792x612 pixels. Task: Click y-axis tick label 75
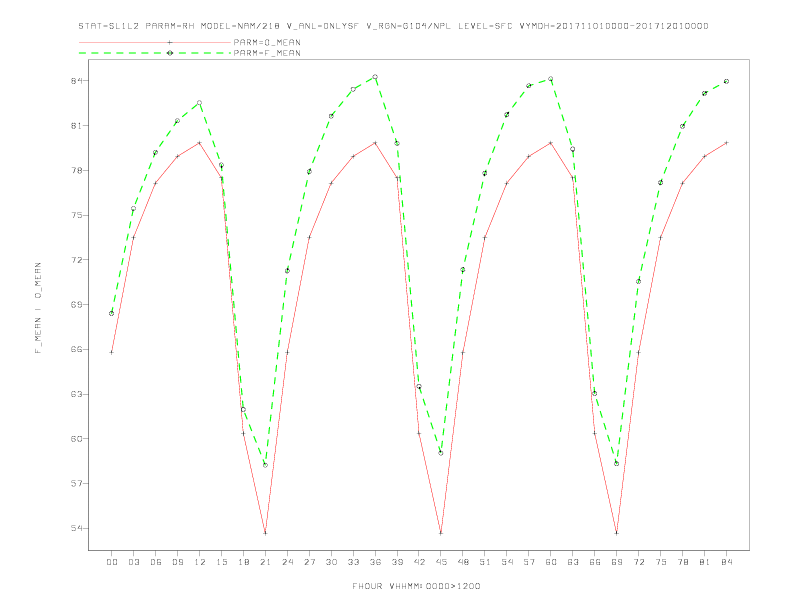pos(77,215)
